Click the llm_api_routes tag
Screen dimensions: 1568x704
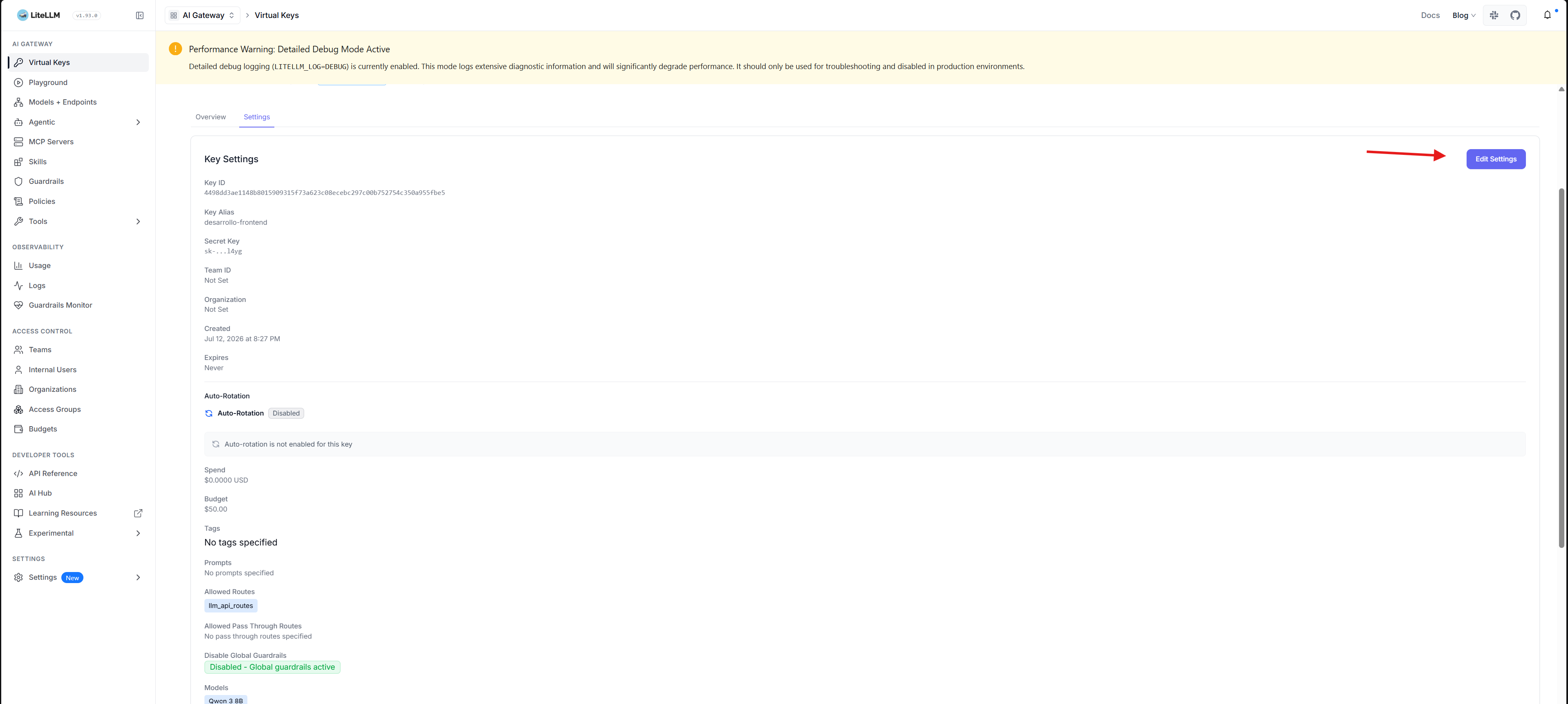[231, 606]
